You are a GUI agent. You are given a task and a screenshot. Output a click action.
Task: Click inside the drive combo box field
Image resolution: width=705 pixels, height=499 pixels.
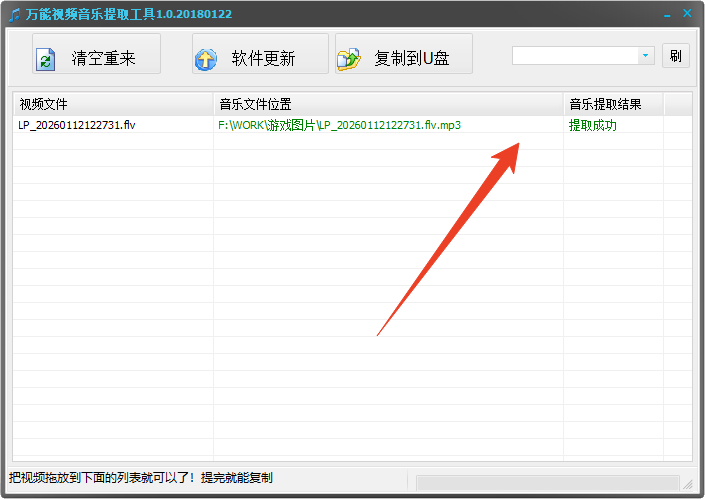tap(574, 56)
